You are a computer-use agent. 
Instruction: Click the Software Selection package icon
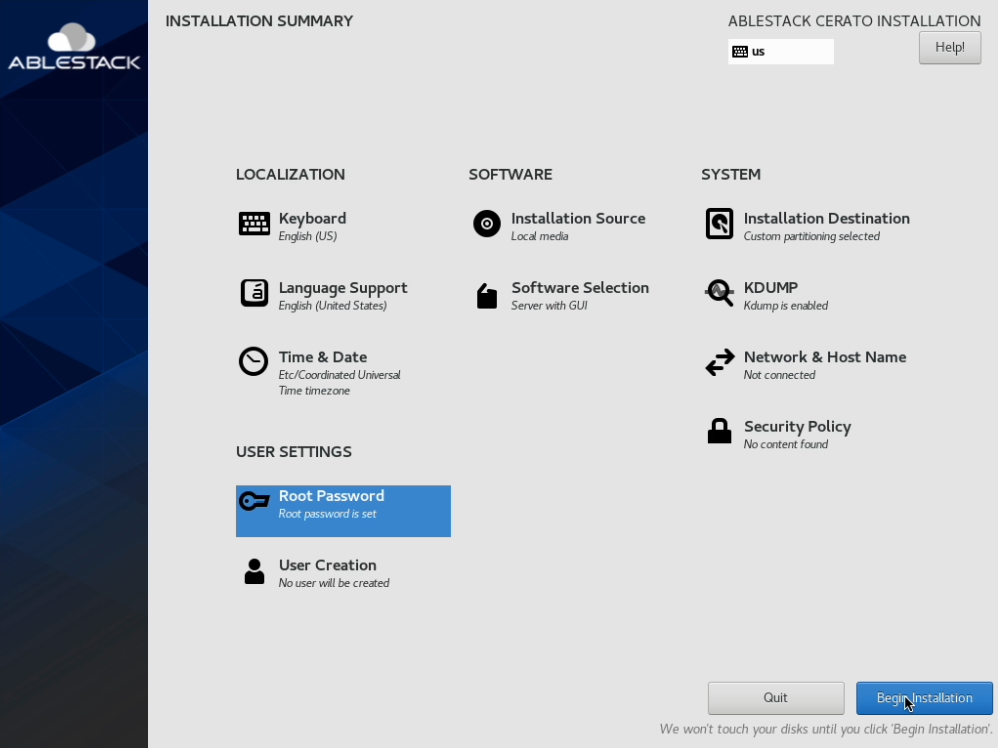click(487, 296)
